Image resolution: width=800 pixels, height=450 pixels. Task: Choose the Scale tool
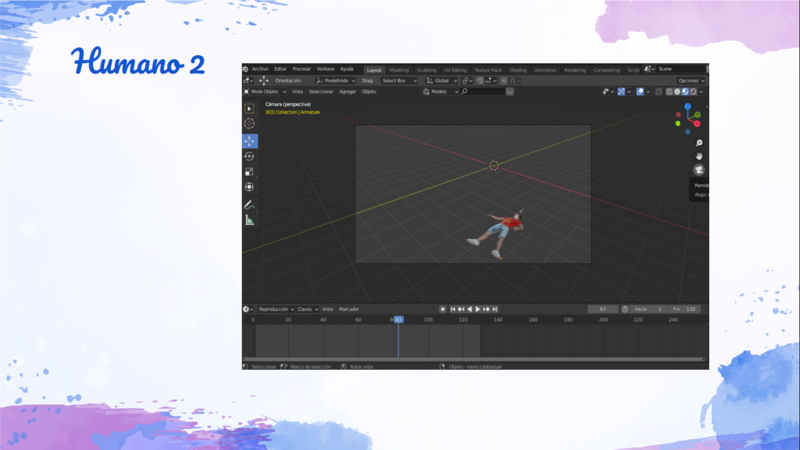pos(249,172)
